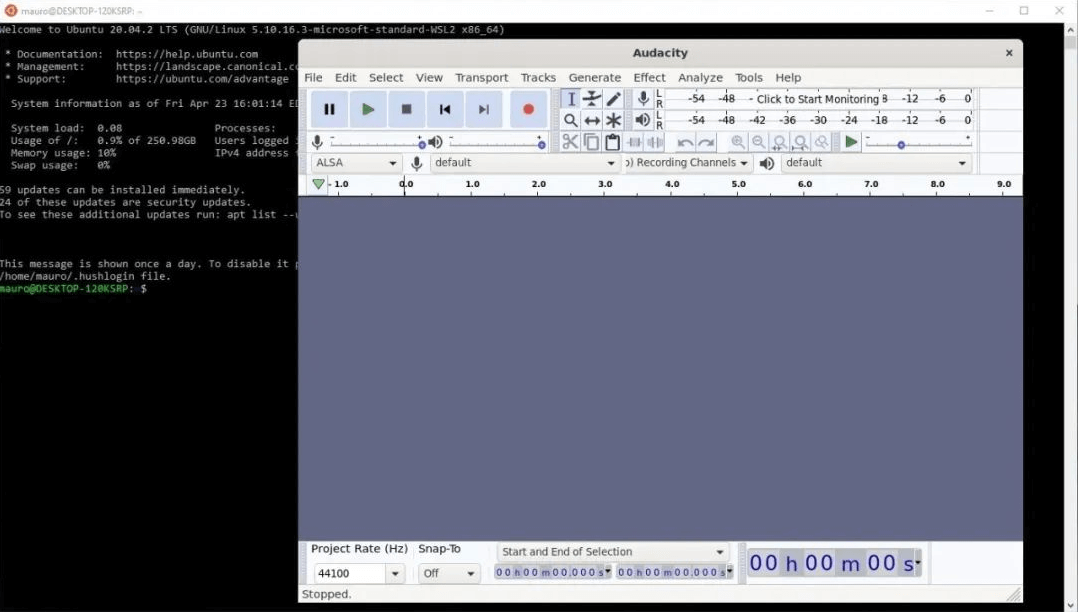Open the Snap-To dropdown set to Off

click(x=449, y=574)
